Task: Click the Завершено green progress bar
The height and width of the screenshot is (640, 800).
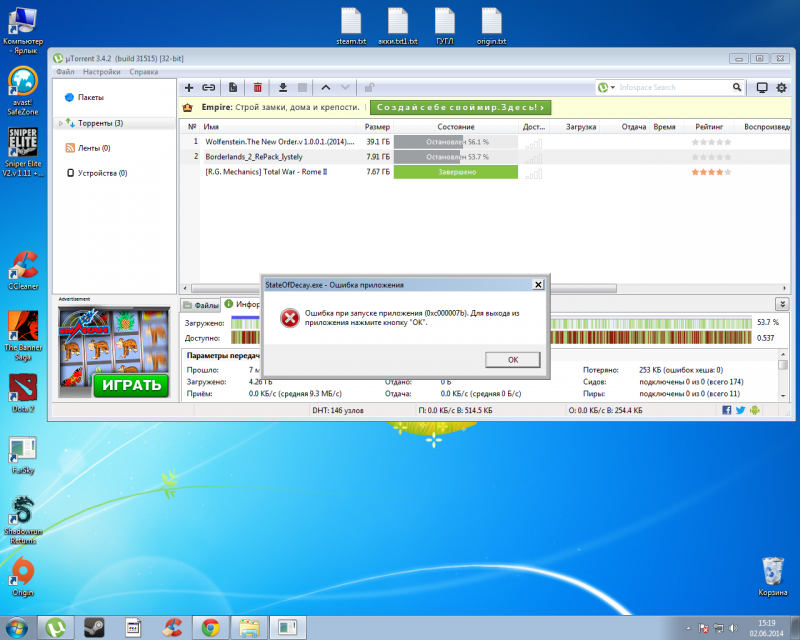Action: click(456, 172)
